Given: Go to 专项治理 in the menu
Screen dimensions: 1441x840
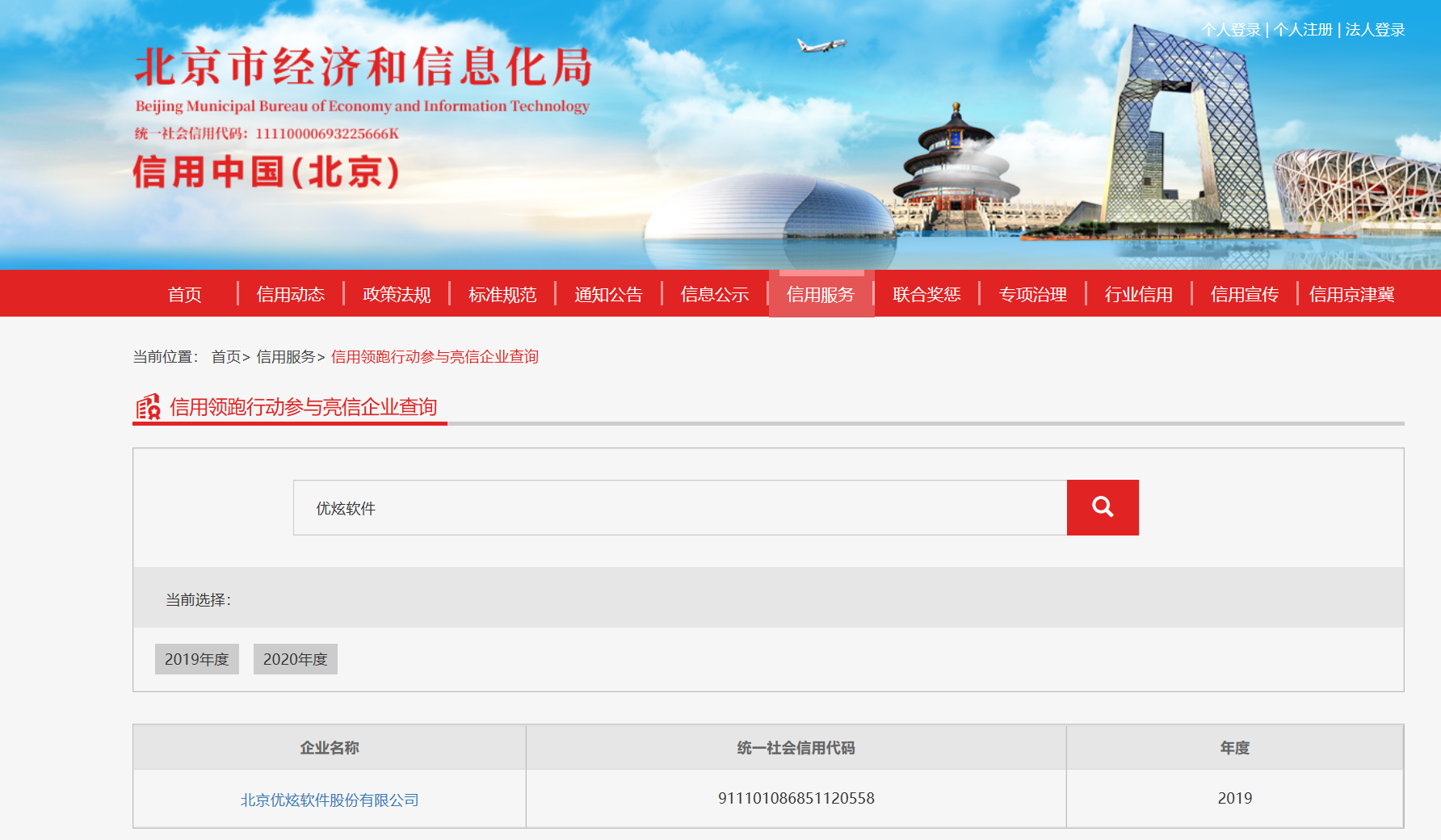Looking at the screenshot, I should pos(1032,295).
